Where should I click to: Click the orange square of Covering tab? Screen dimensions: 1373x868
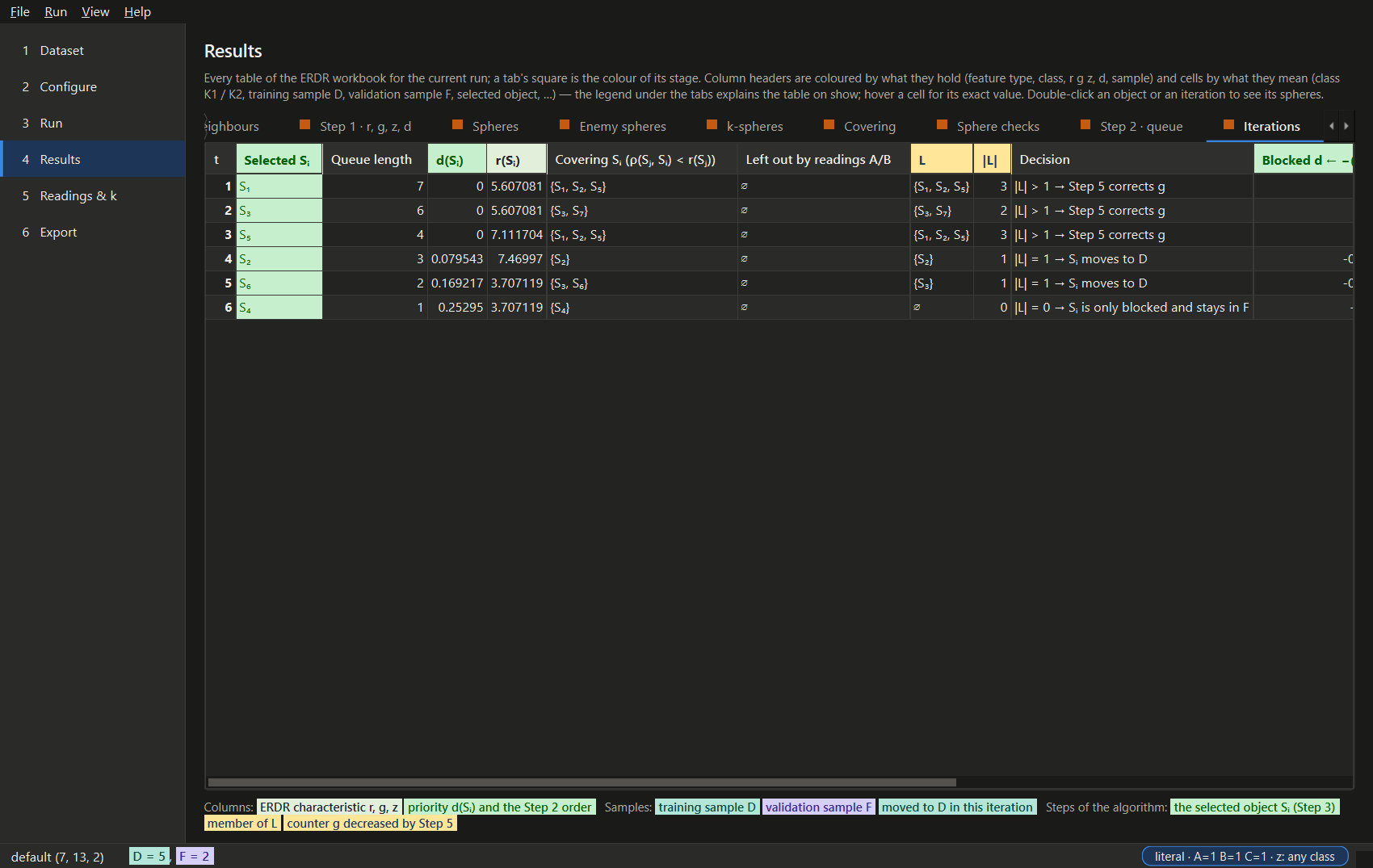click(x=829, y=124)
